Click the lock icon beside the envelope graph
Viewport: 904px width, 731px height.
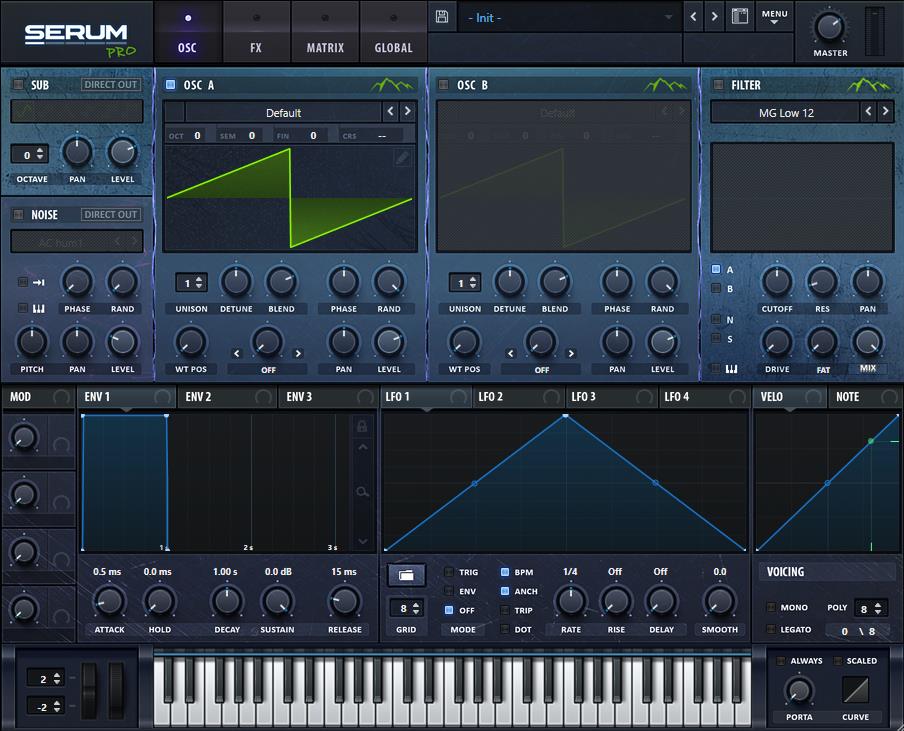[362, 426]
